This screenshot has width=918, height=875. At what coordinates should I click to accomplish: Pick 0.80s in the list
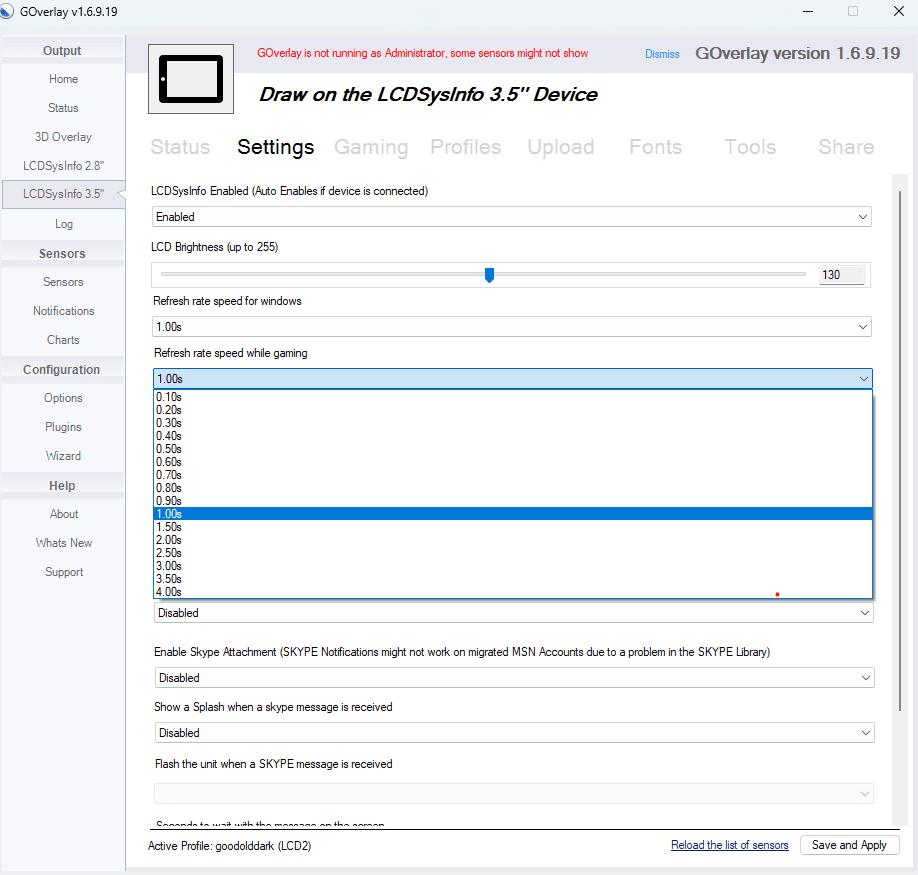point(513,488)
